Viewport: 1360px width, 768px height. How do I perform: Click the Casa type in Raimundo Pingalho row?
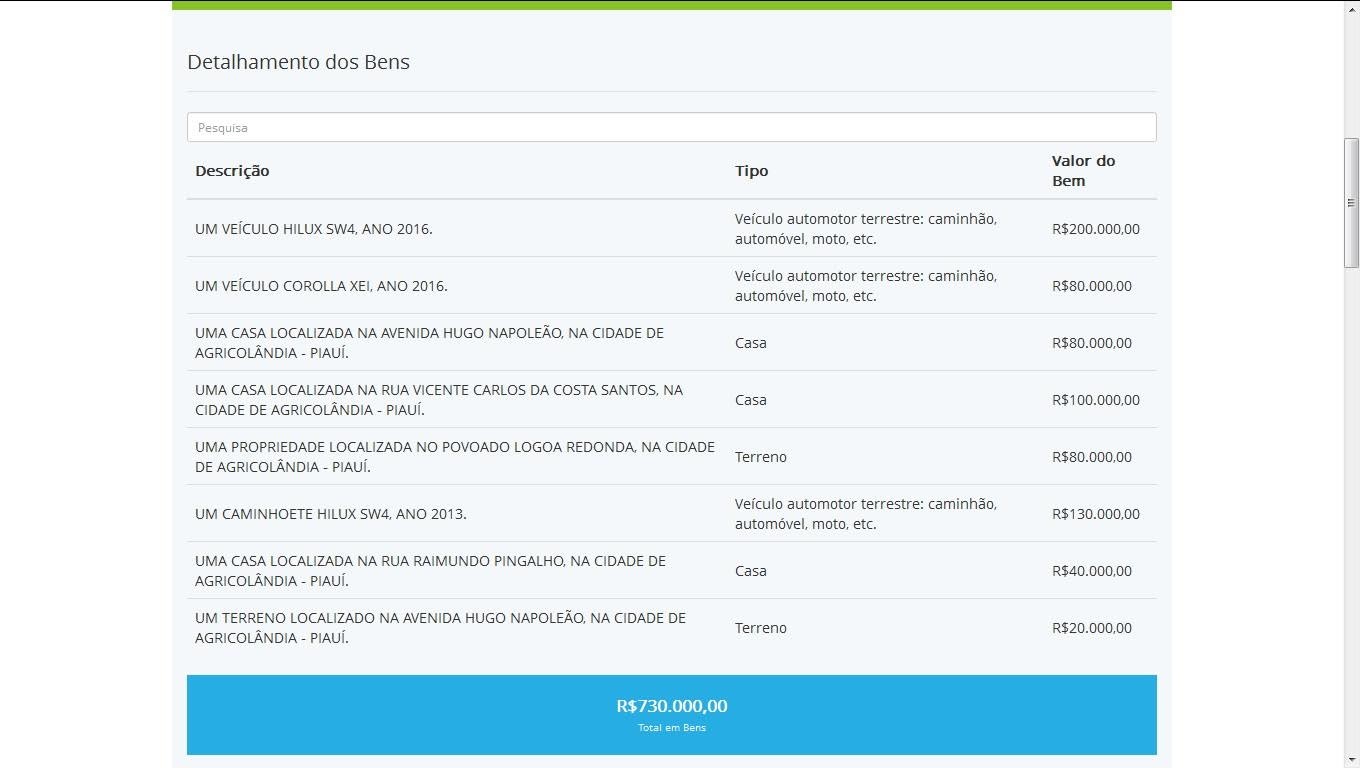(751, 571)
